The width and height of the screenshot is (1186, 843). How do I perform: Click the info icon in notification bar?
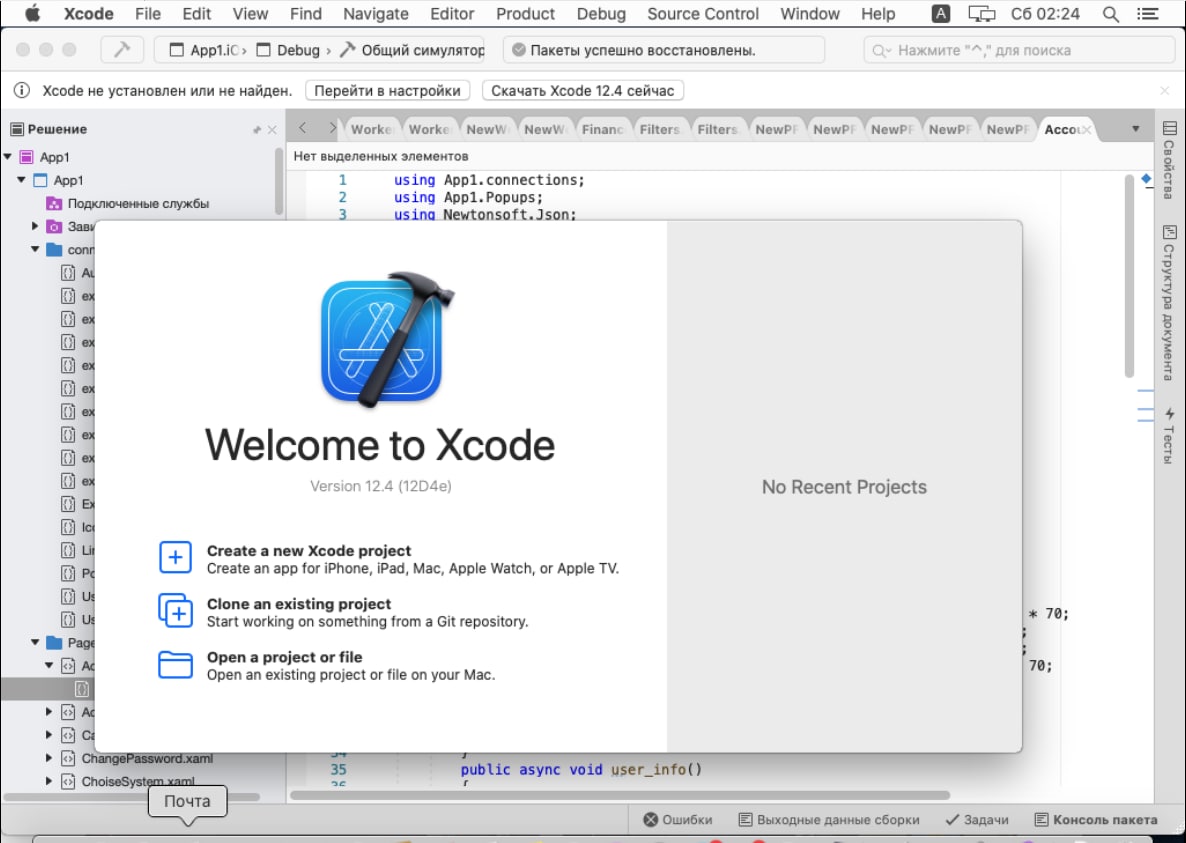click(x=22, y=91)
